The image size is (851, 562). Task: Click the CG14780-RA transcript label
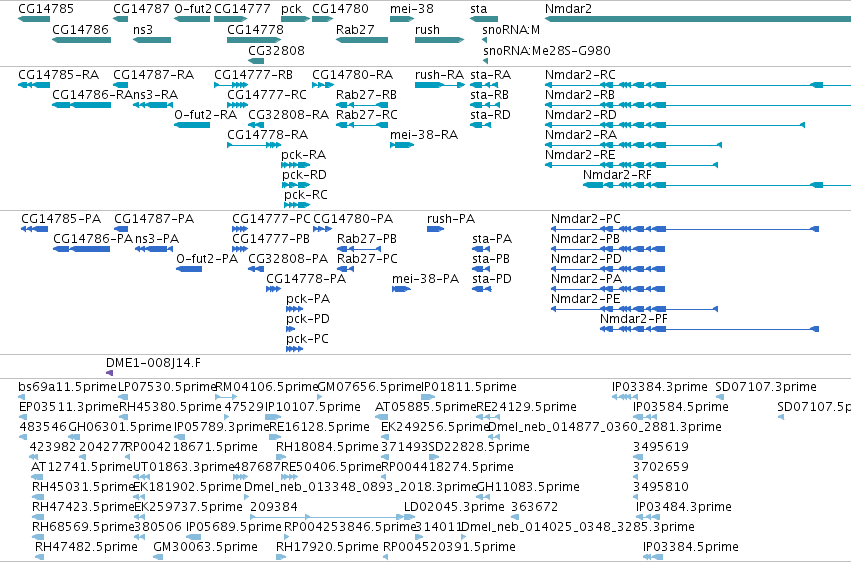pos(352,75)
